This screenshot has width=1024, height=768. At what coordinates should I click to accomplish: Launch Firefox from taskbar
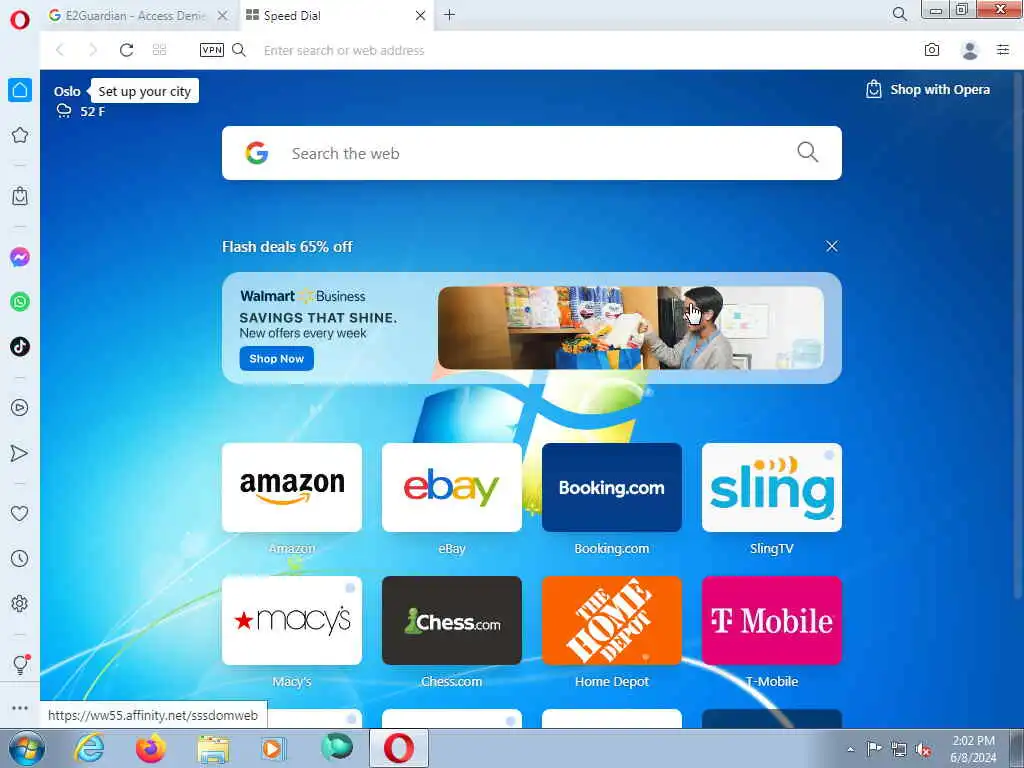tap(151, 748)
